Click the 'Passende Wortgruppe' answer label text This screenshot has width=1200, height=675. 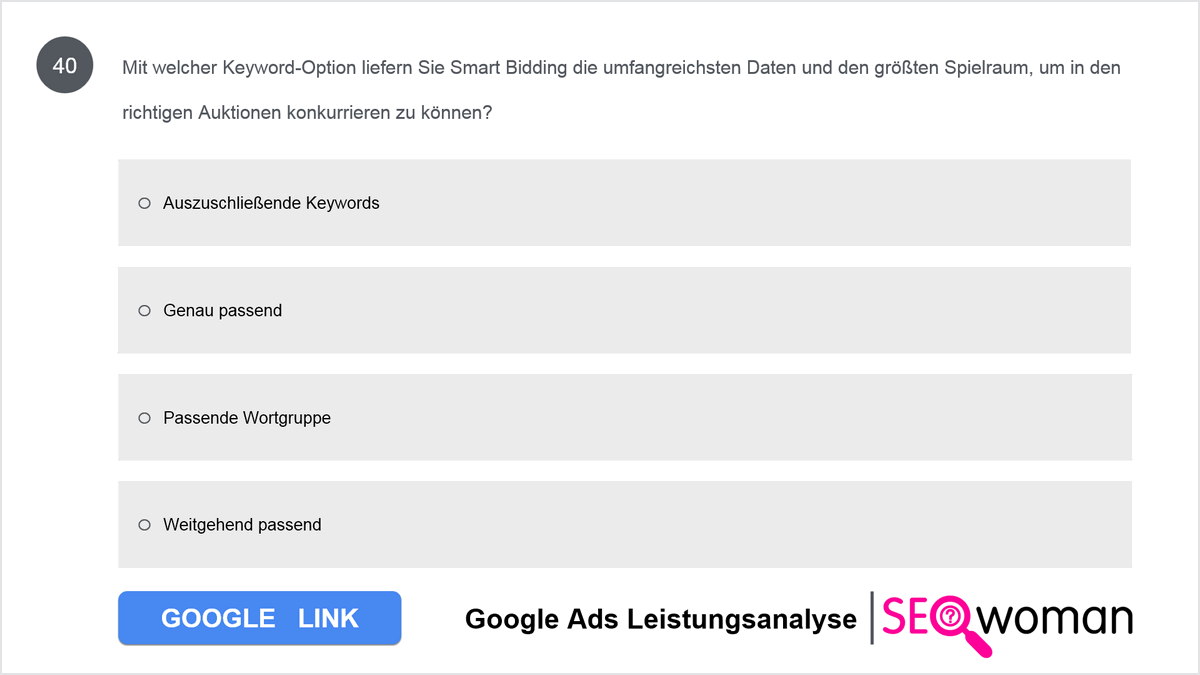(x=247, y=418)
